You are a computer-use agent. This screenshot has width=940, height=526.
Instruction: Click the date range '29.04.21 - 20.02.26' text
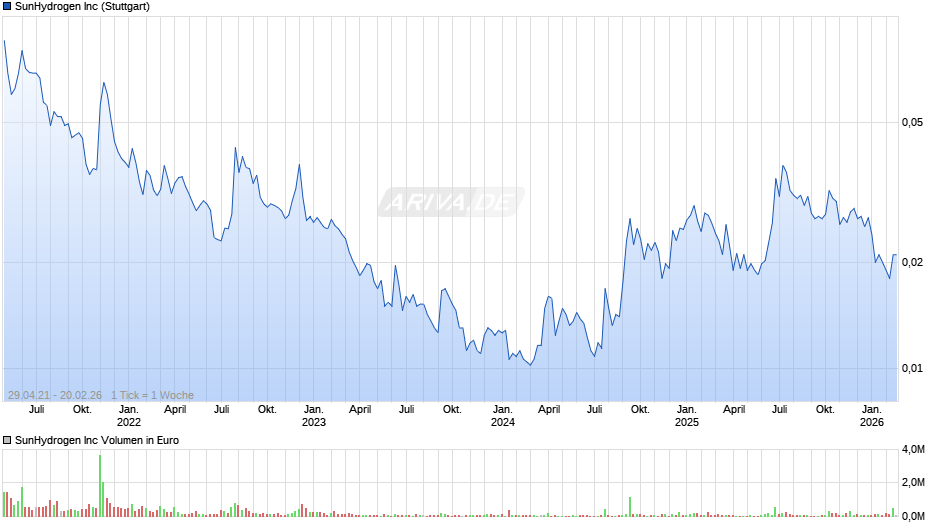pos(55,395)
